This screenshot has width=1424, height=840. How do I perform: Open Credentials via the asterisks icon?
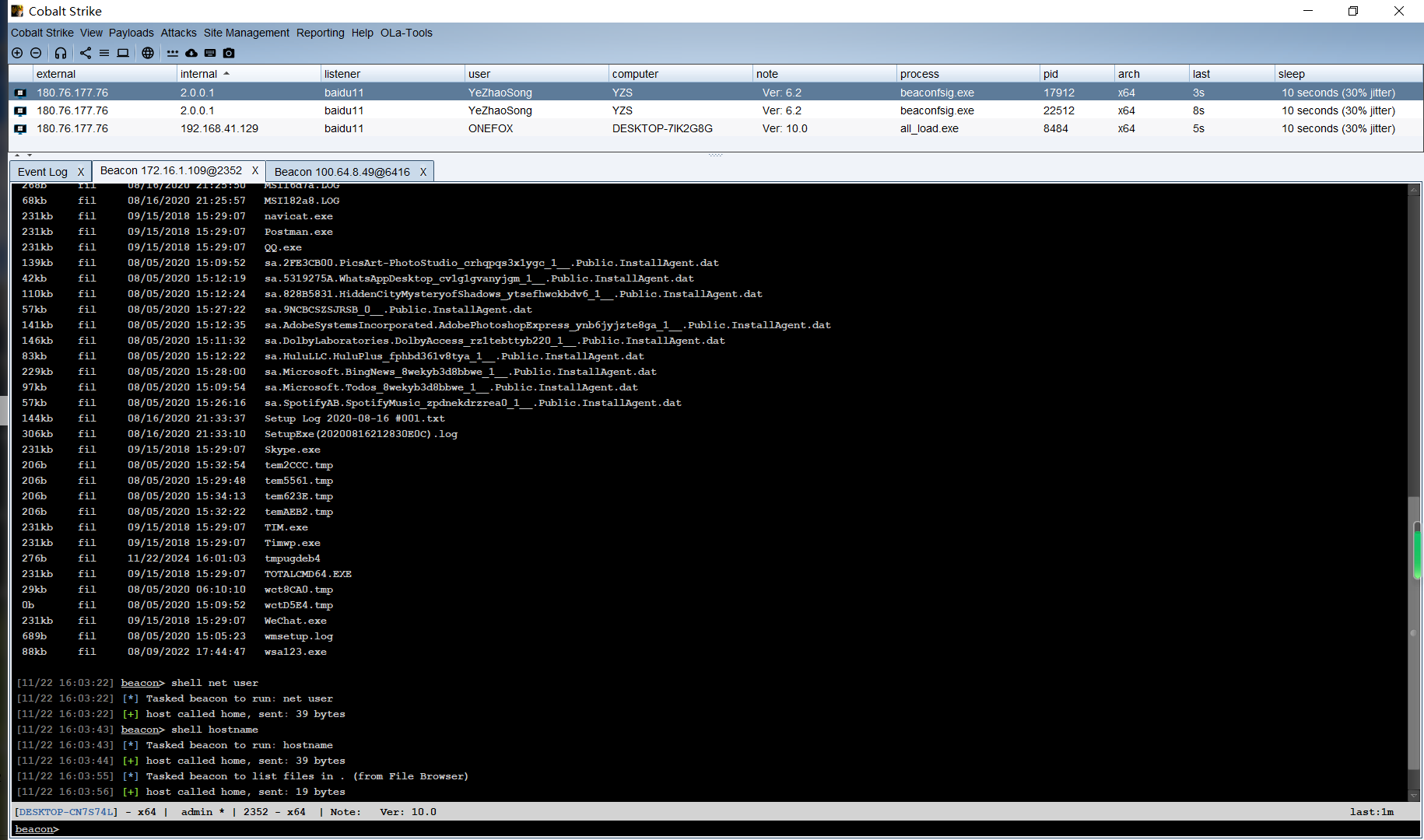pos(173,53)
